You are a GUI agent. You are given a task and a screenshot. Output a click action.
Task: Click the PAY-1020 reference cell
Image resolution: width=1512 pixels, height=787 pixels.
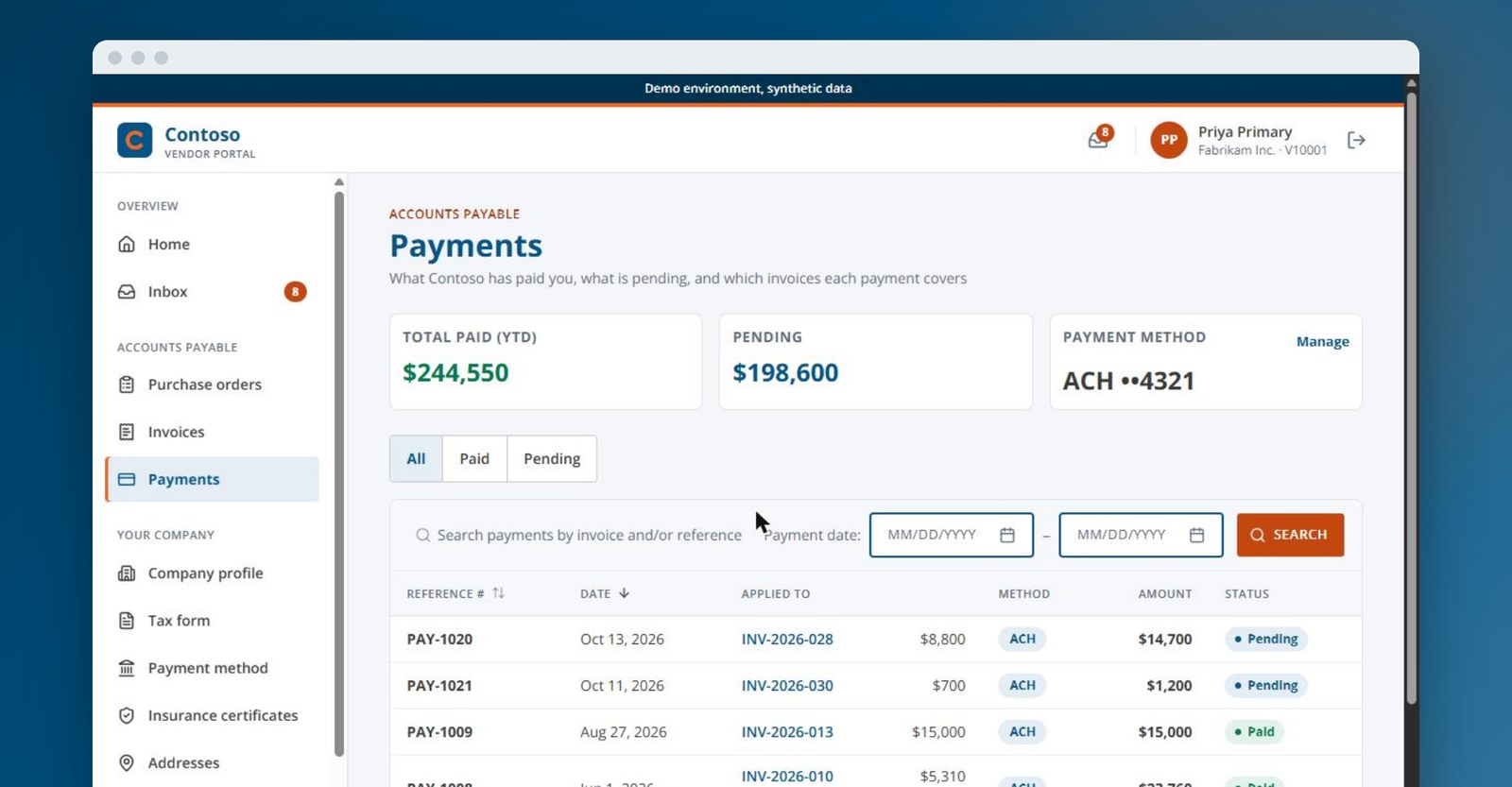[x=439, y=639]
